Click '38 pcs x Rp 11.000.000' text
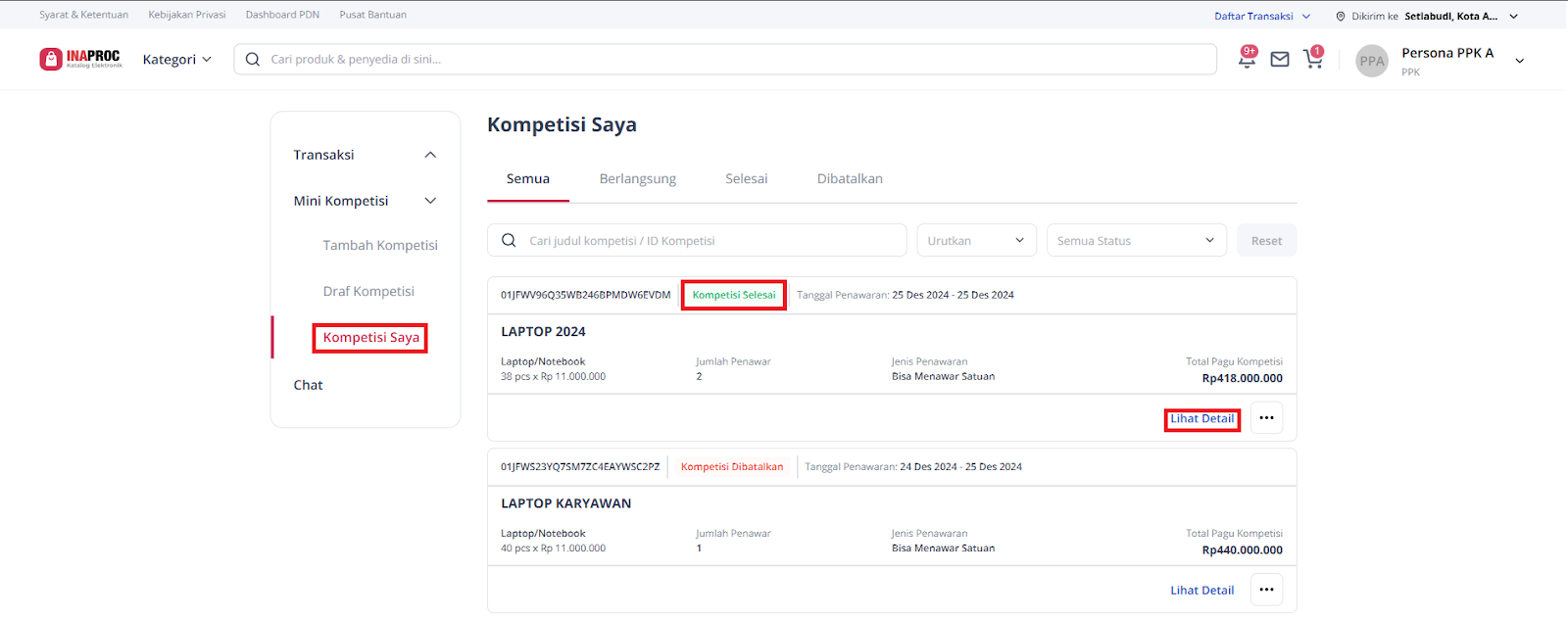 [553, 377]
